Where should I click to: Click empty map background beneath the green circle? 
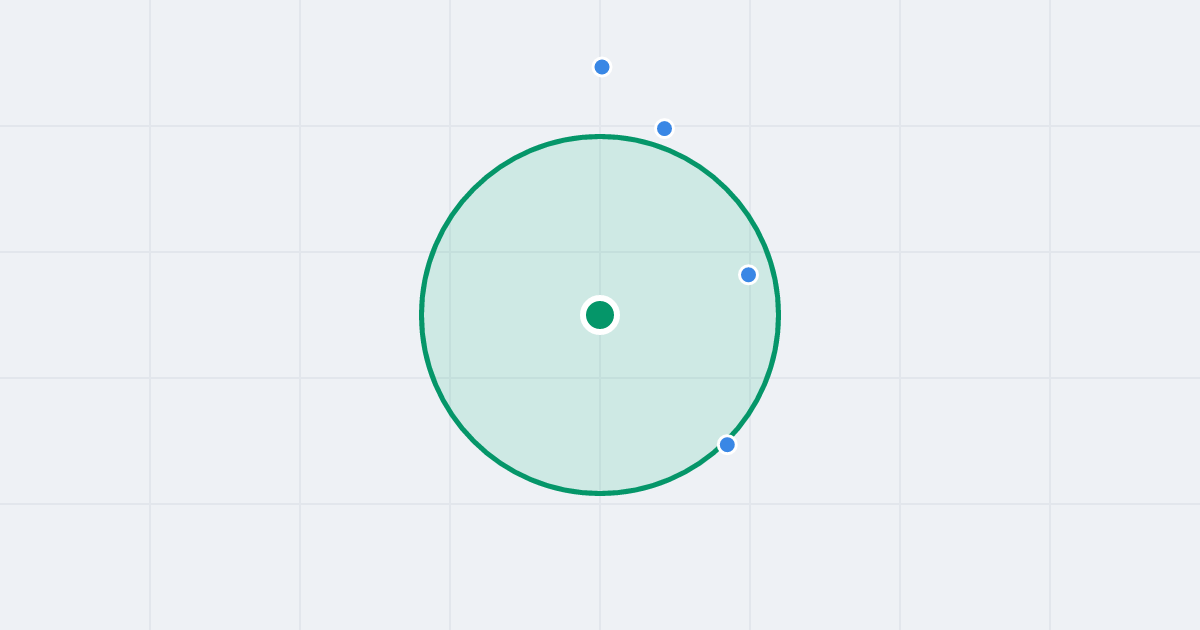pos(600,565)
